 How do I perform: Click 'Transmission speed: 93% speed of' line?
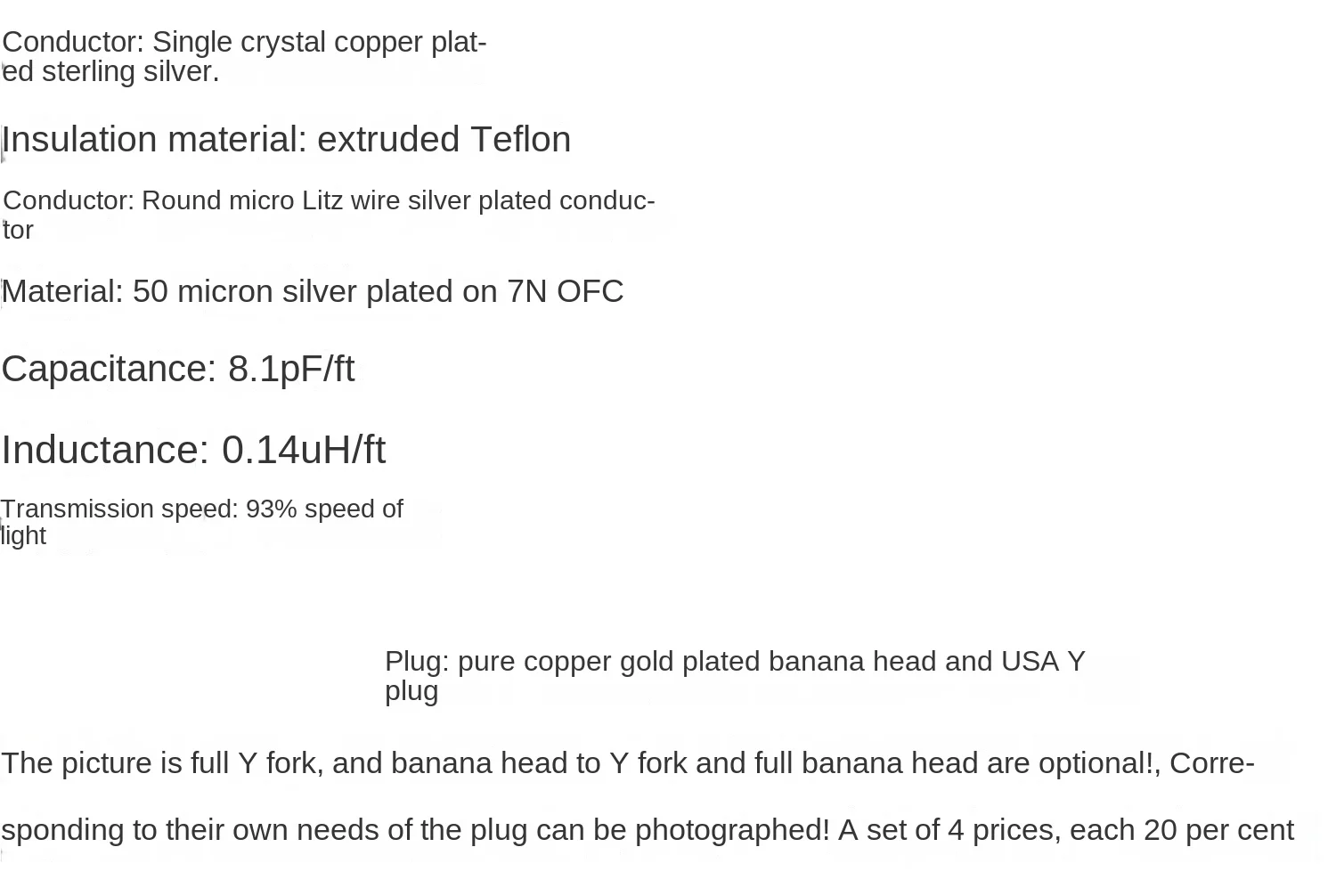tap(202, 509)
